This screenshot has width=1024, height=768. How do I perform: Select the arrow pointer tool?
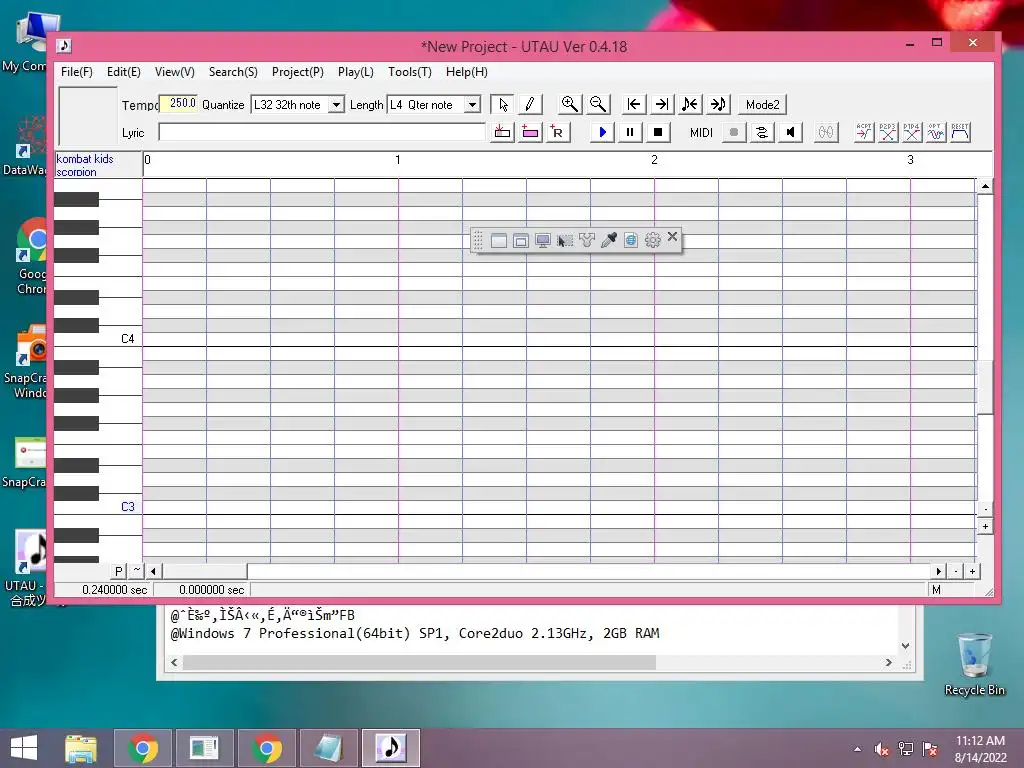pyautogui.click(x=502, y=104)
